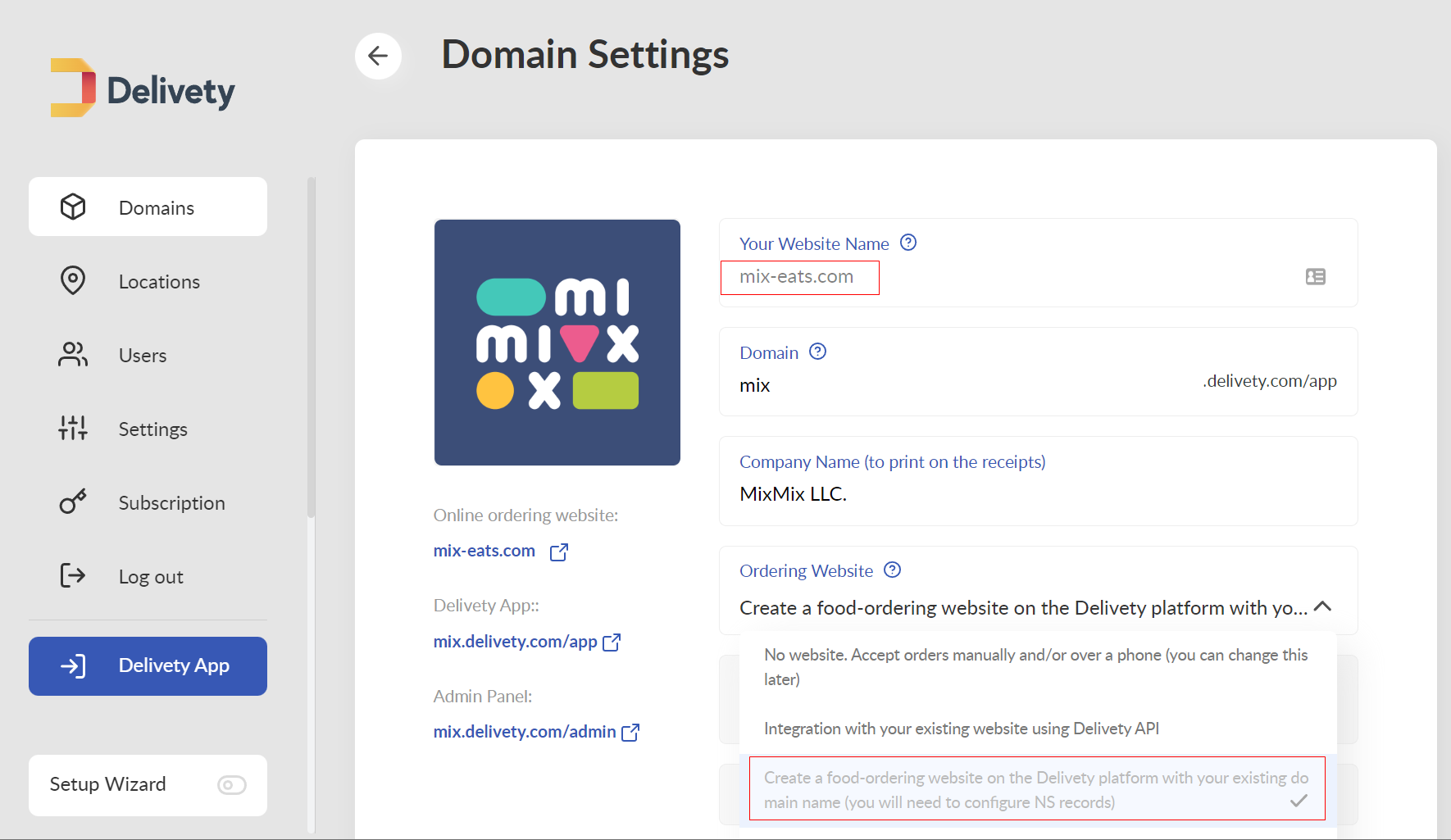Open the Settings menu item

(x=148, y=429)
